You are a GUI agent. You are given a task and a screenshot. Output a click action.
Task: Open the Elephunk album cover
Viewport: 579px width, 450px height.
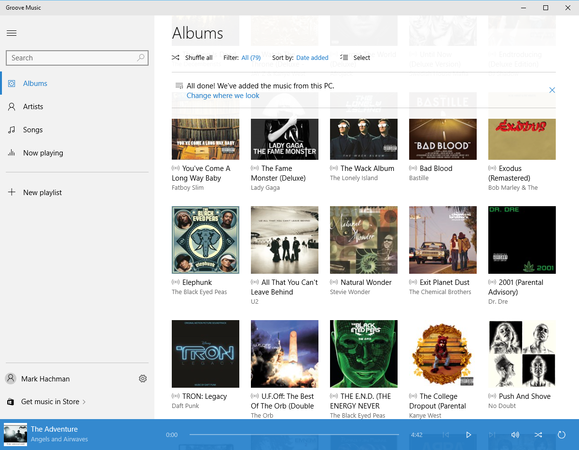(205, 240)
